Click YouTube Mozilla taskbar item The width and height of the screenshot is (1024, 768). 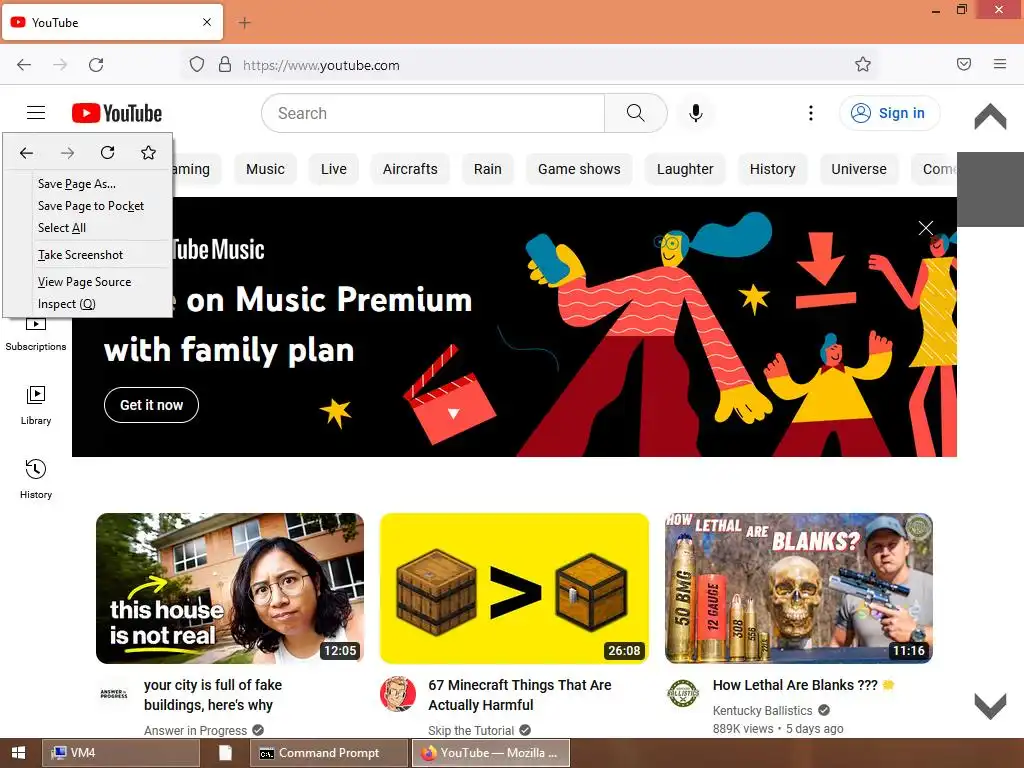(490, 753)
